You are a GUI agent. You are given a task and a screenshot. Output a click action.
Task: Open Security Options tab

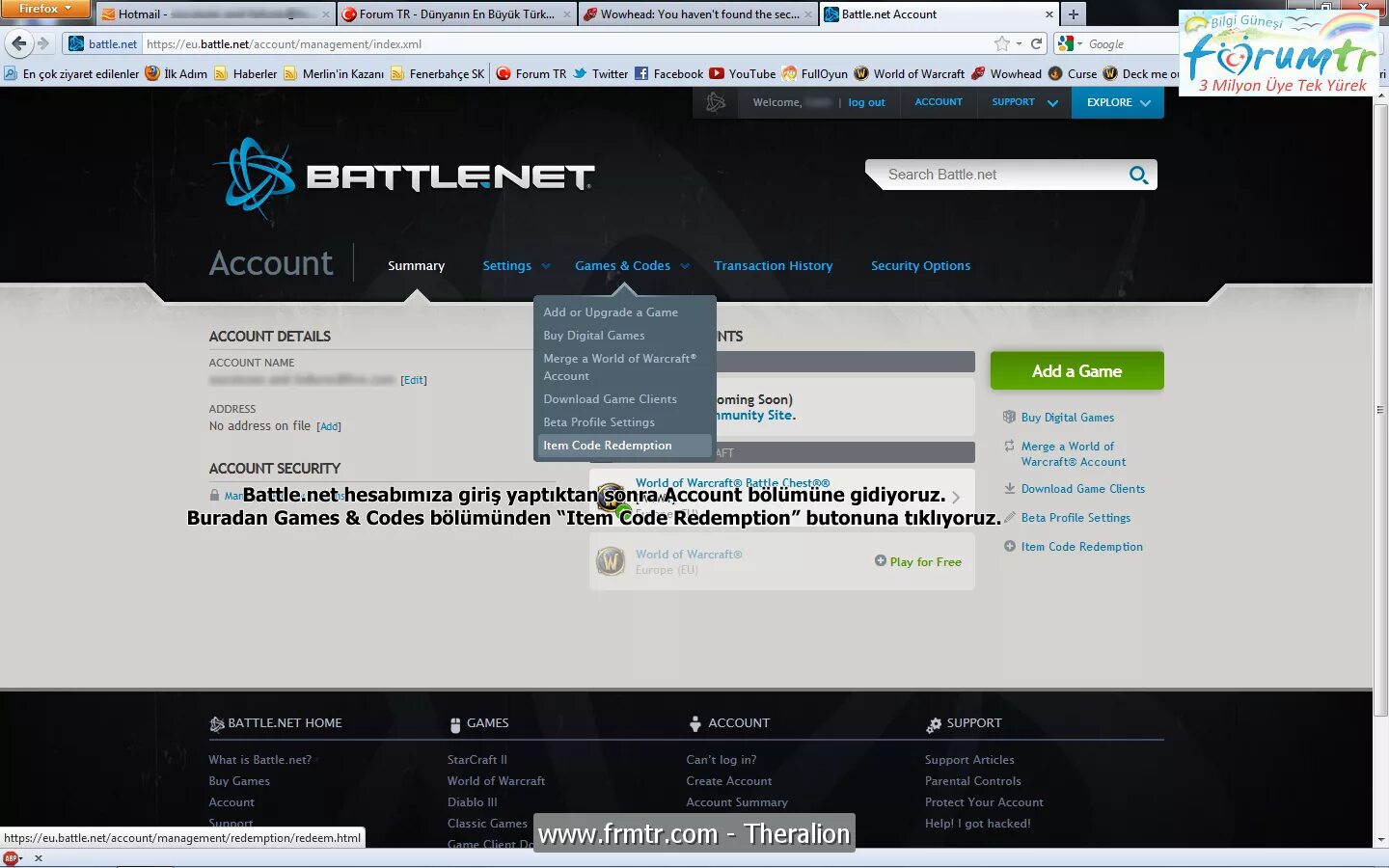point(921,266)
